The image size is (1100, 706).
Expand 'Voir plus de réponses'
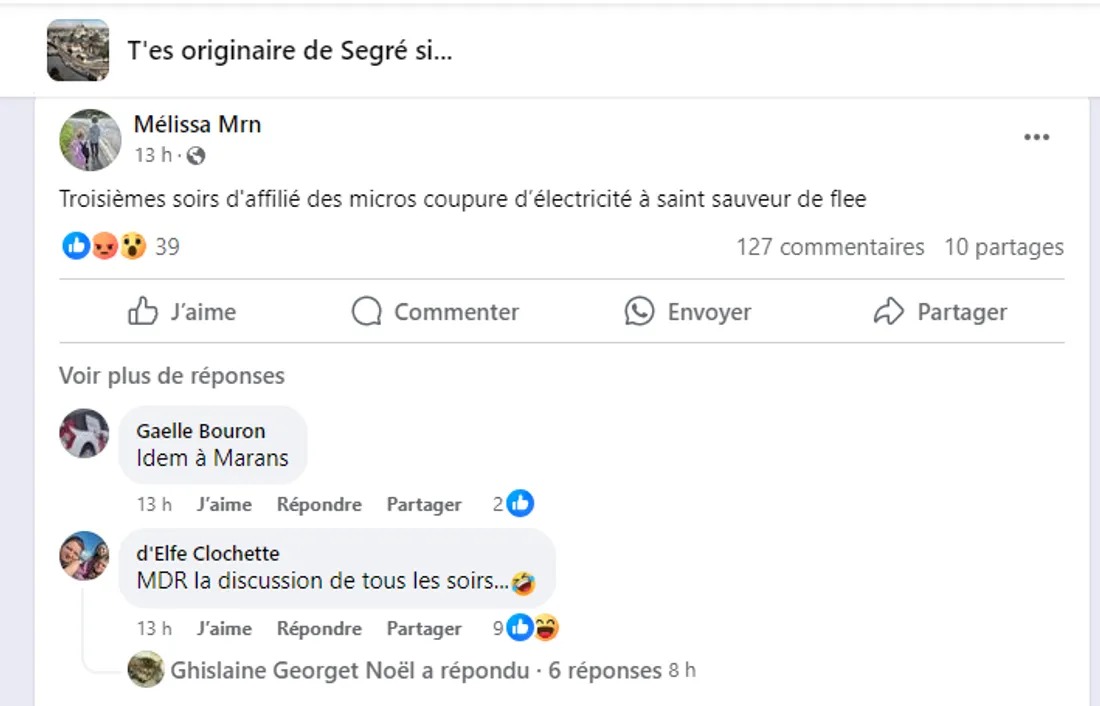point(172,376)
